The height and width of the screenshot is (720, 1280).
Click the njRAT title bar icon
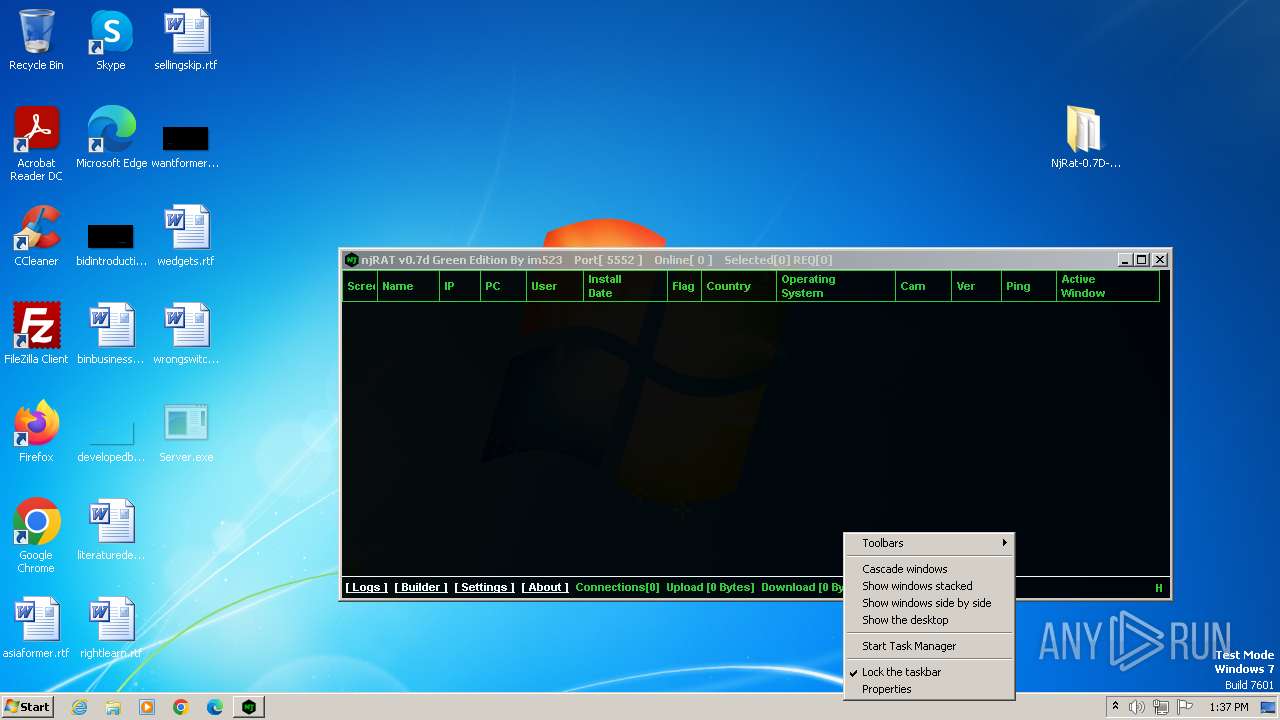[x=351, y=260]
